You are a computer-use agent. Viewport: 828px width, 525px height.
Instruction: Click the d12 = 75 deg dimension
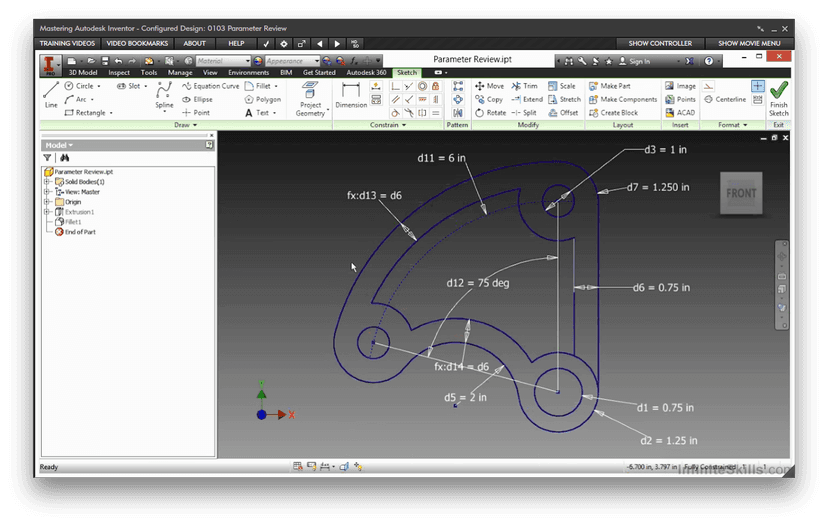(478, 283)
